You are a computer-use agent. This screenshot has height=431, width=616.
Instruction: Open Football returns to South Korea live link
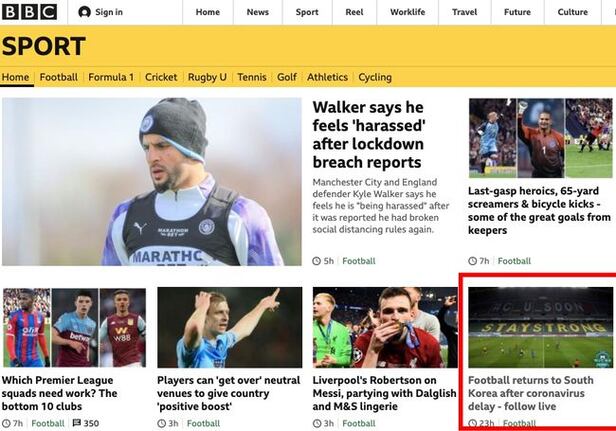pyautogui.click(x=531, y=393)
